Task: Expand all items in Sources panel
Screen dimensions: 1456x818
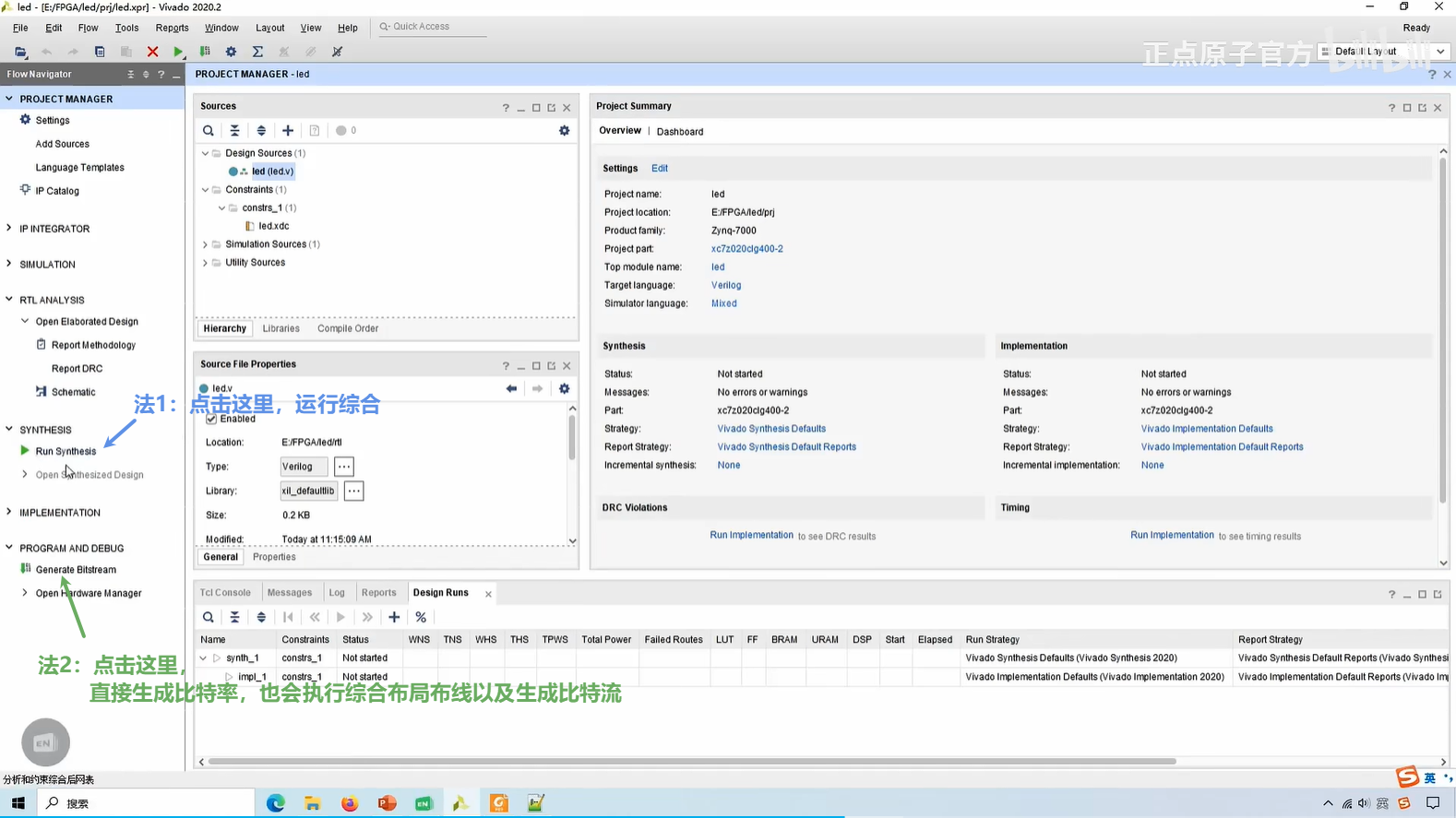Action: coord(261,131)
